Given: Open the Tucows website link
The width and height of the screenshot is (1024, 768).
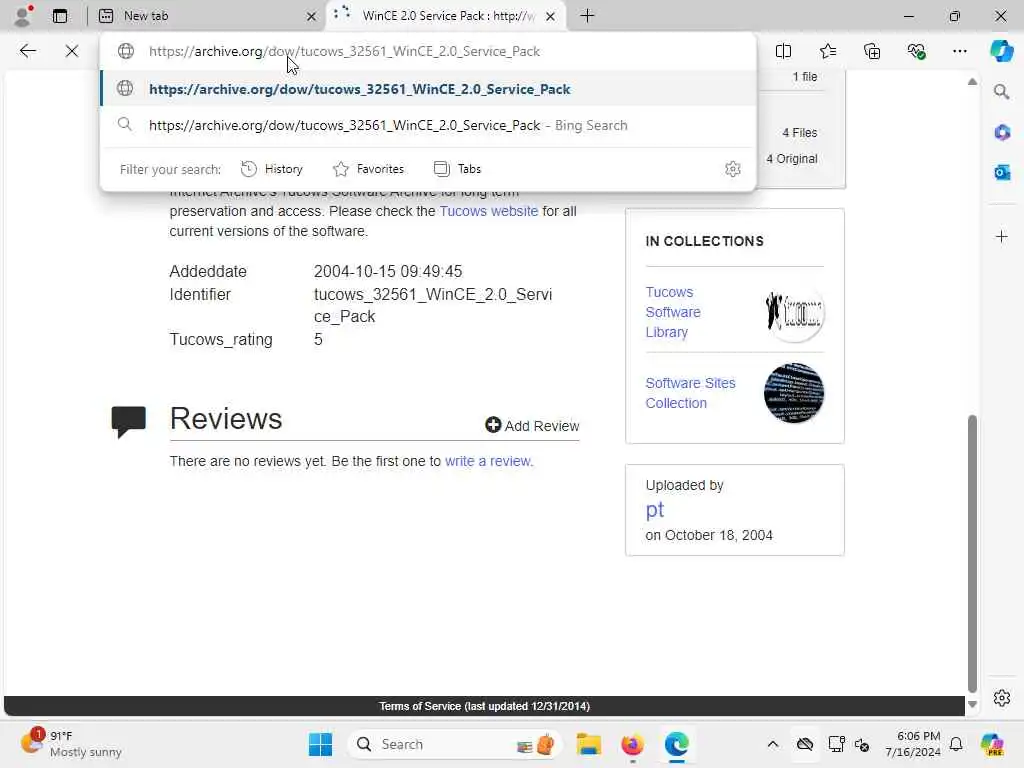Looking at the screenshot, I should coord(488,211).
